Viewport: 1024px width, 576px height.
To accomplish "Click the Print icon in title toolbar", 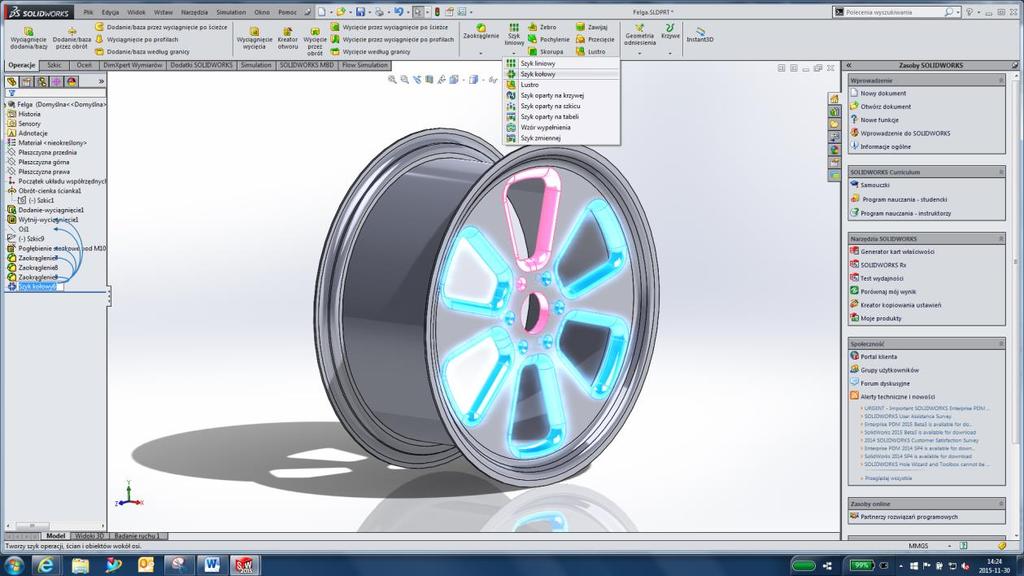I will [379, 12].
